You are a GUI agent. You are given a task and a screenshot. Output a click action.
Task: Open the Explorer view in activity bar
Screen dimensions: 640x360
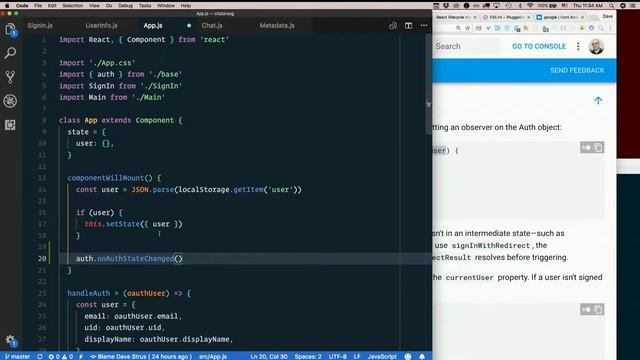tap(10, 29)
